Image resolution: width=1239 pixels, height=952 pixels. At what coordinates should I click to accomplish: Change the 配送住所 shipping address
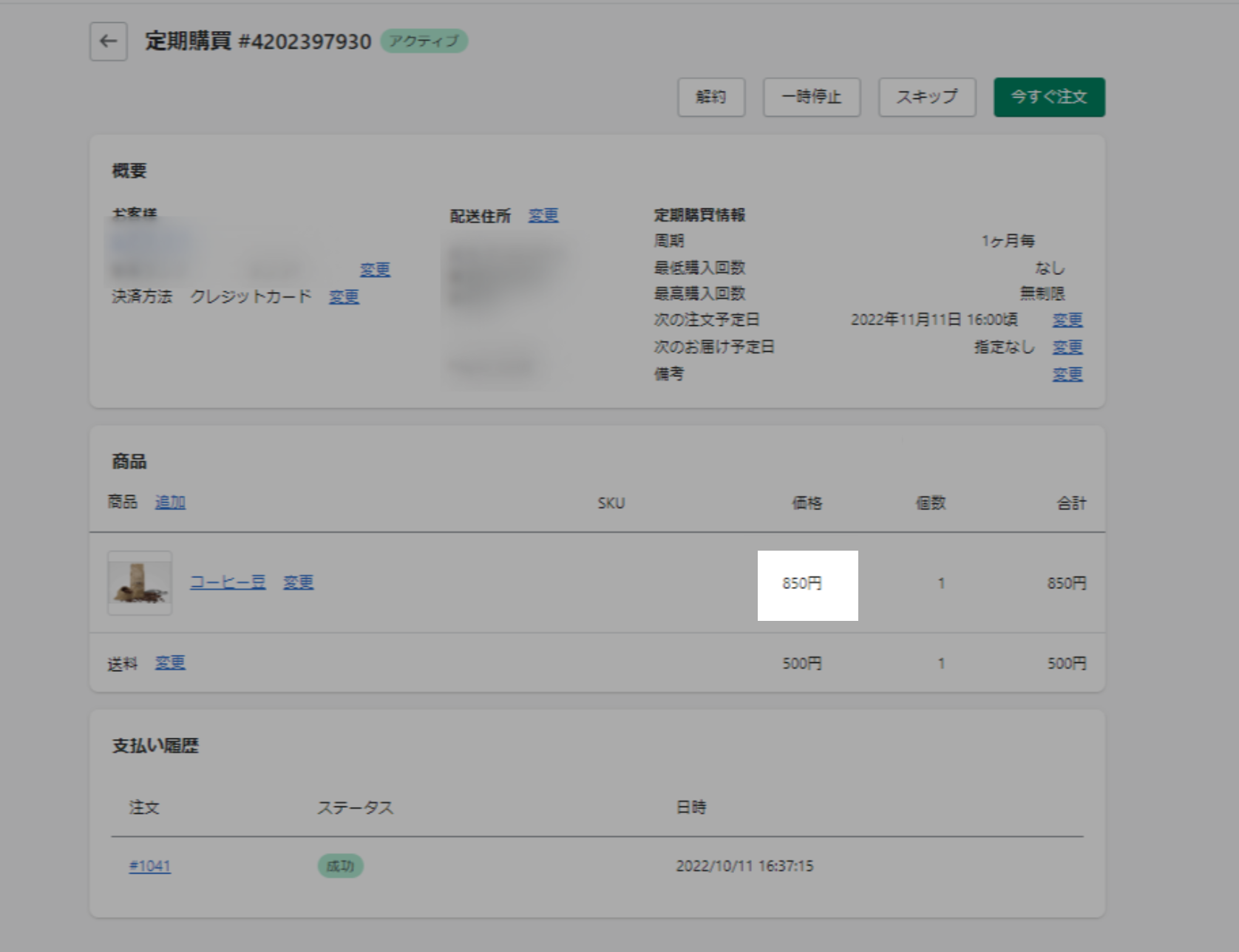click(543, 215)
